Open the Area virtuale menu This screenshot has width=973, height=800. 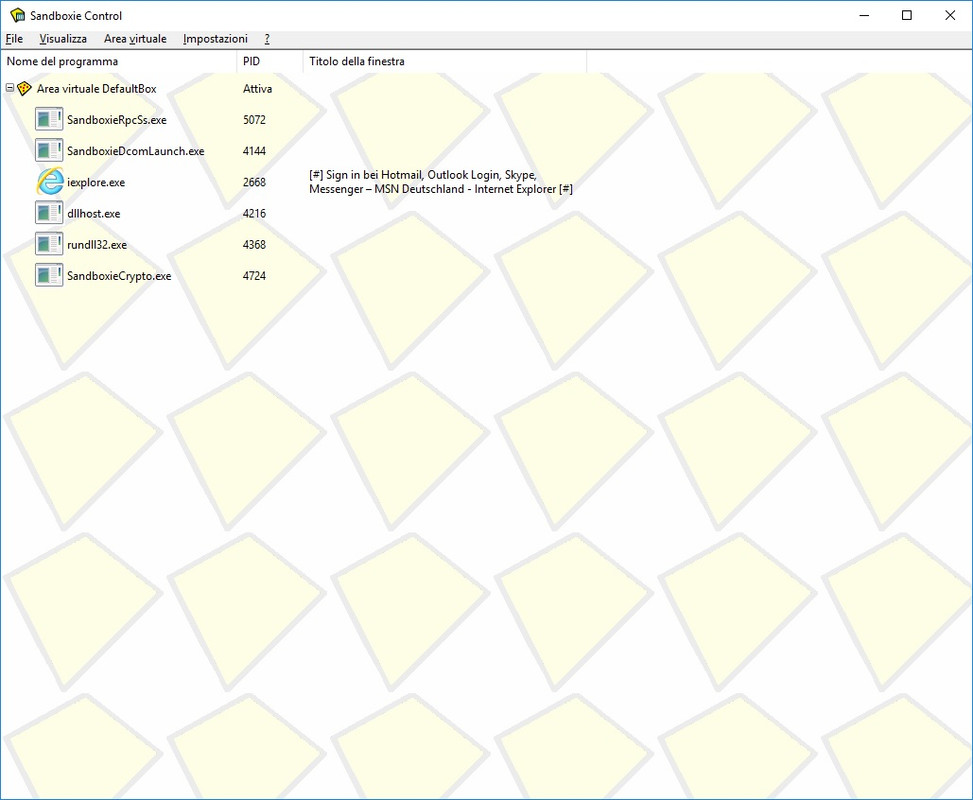[135, 39]
